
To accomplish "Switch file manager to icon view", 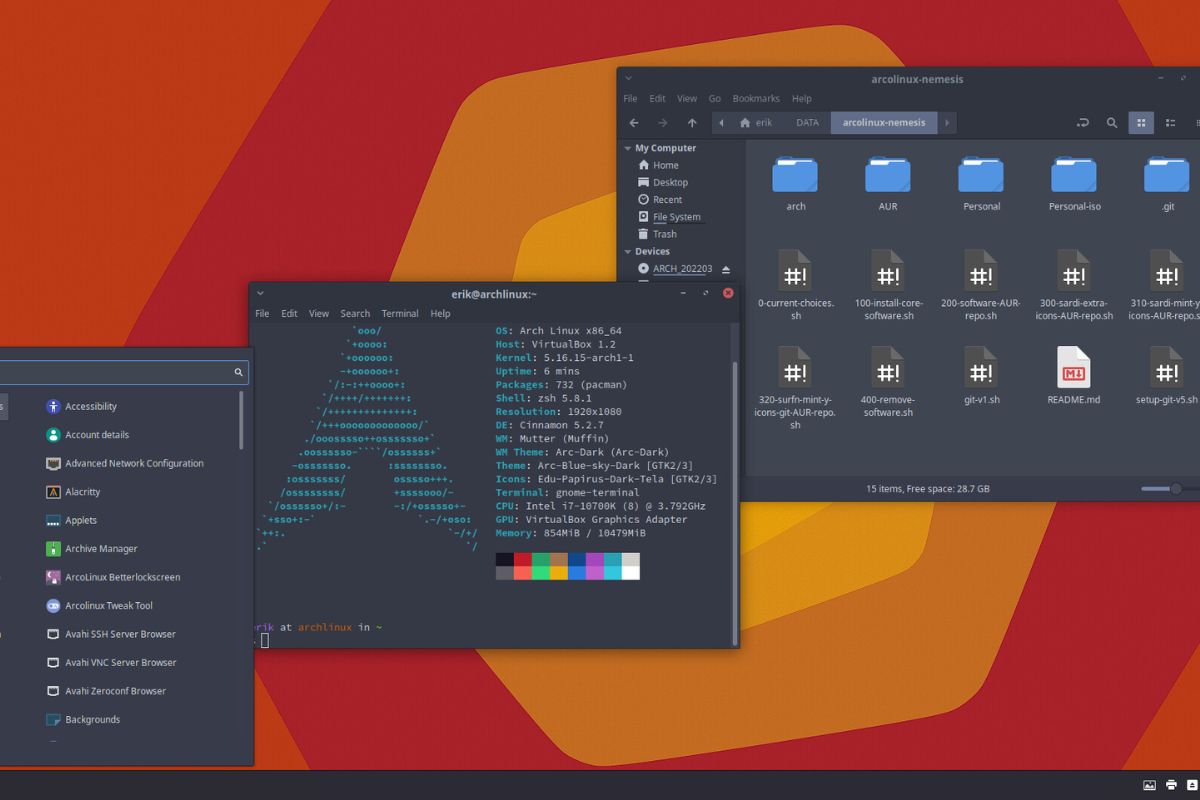I will click(x=1141, y=123).
